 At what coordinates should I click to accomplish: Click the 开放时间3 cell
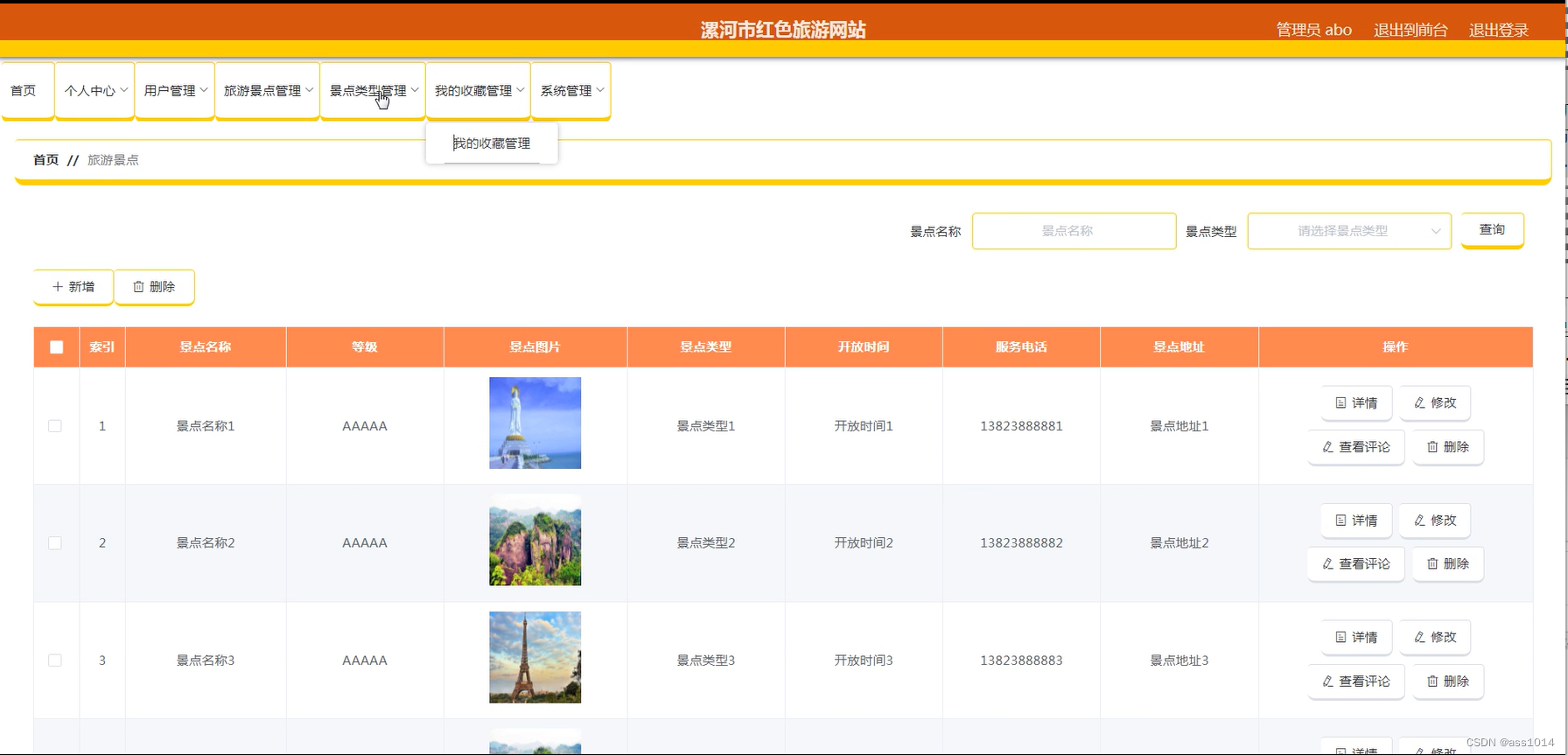(x=864, y=661)
